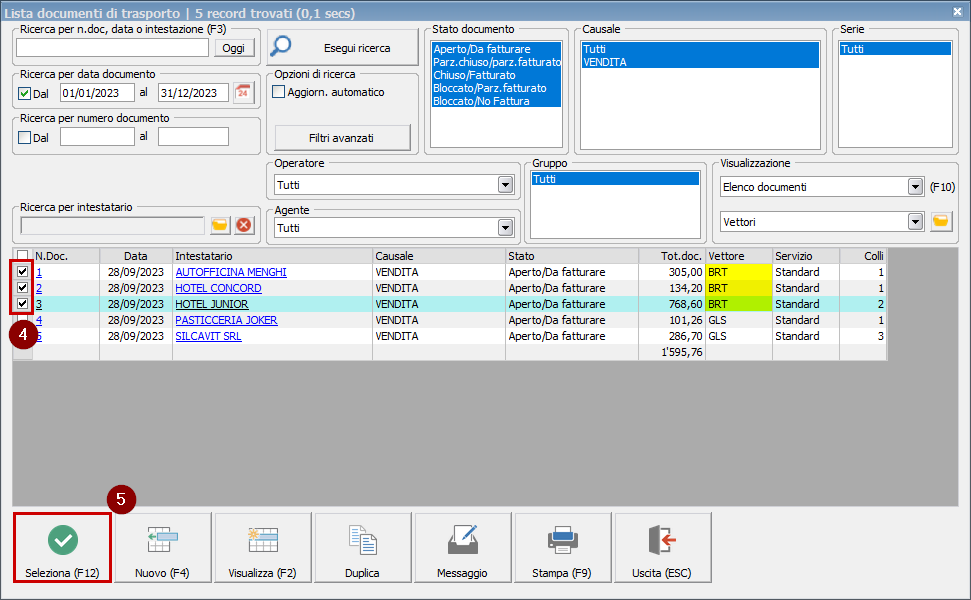Click the green BRT cell for HOTEL JUNIOR
Image resolution: width=971 pixels, height=600 pixels.
[x=739, y=304]
